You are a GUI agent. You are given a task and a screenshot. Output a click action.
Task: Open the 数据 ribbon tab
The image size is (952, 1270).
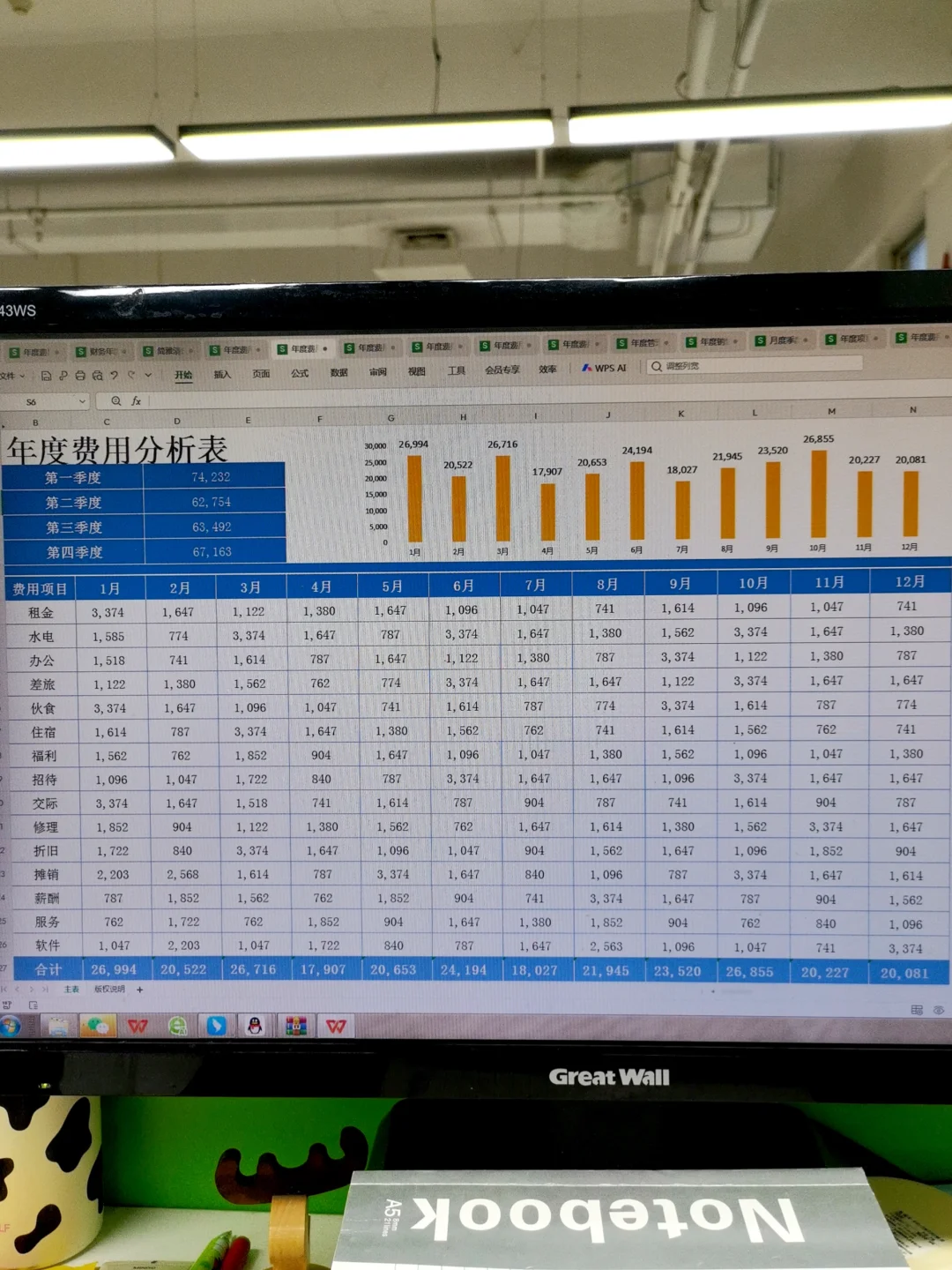(x=338, y=373)
